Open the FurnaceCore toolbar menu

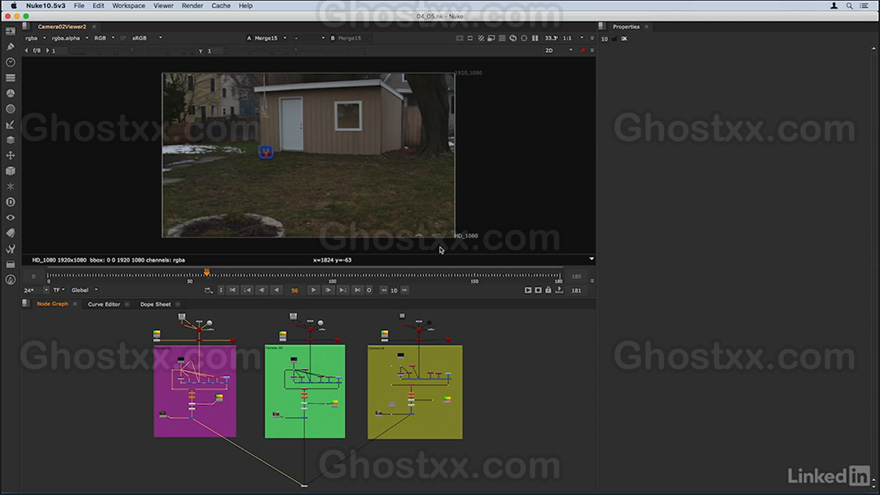point(10,279)
